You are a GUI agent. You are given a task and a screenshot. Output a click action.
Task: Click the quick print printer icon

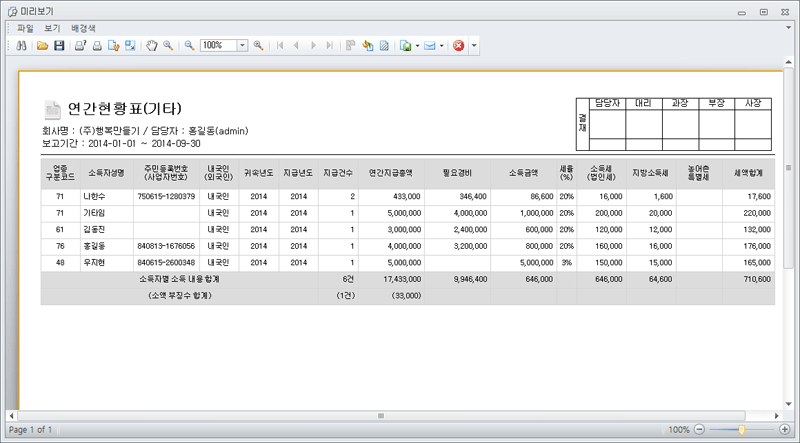(97, 46)
